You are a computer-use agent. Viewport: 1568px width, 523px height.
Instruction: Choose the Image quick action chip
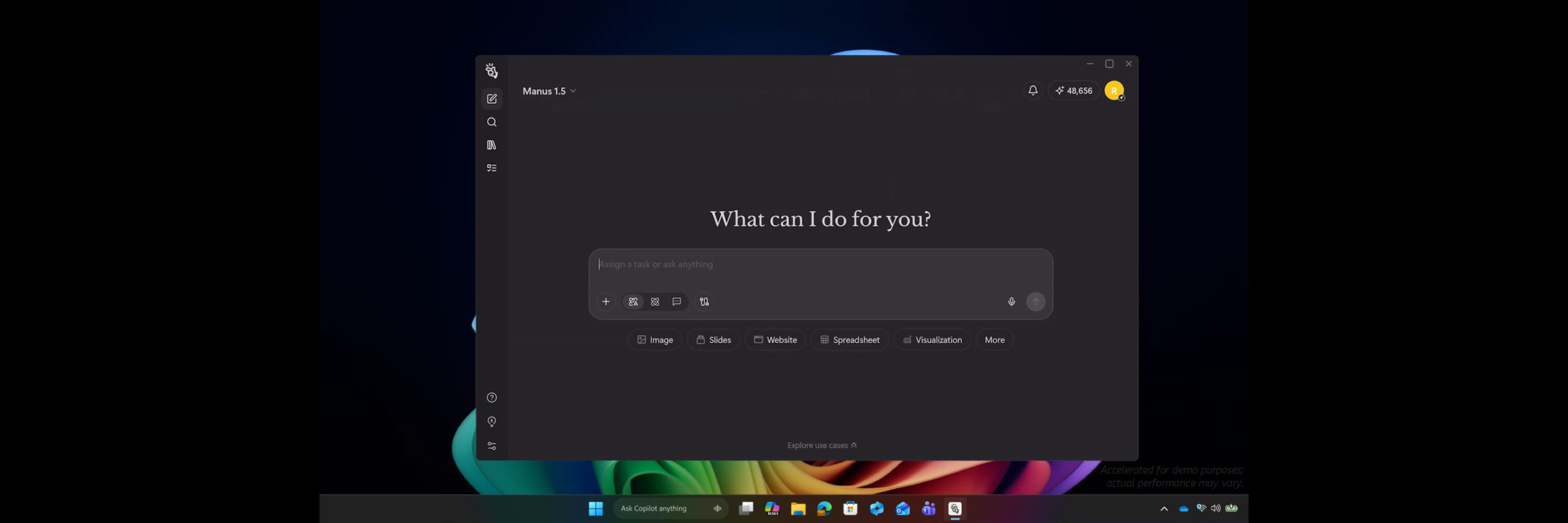pyautogui.click(x=655, y=340)
